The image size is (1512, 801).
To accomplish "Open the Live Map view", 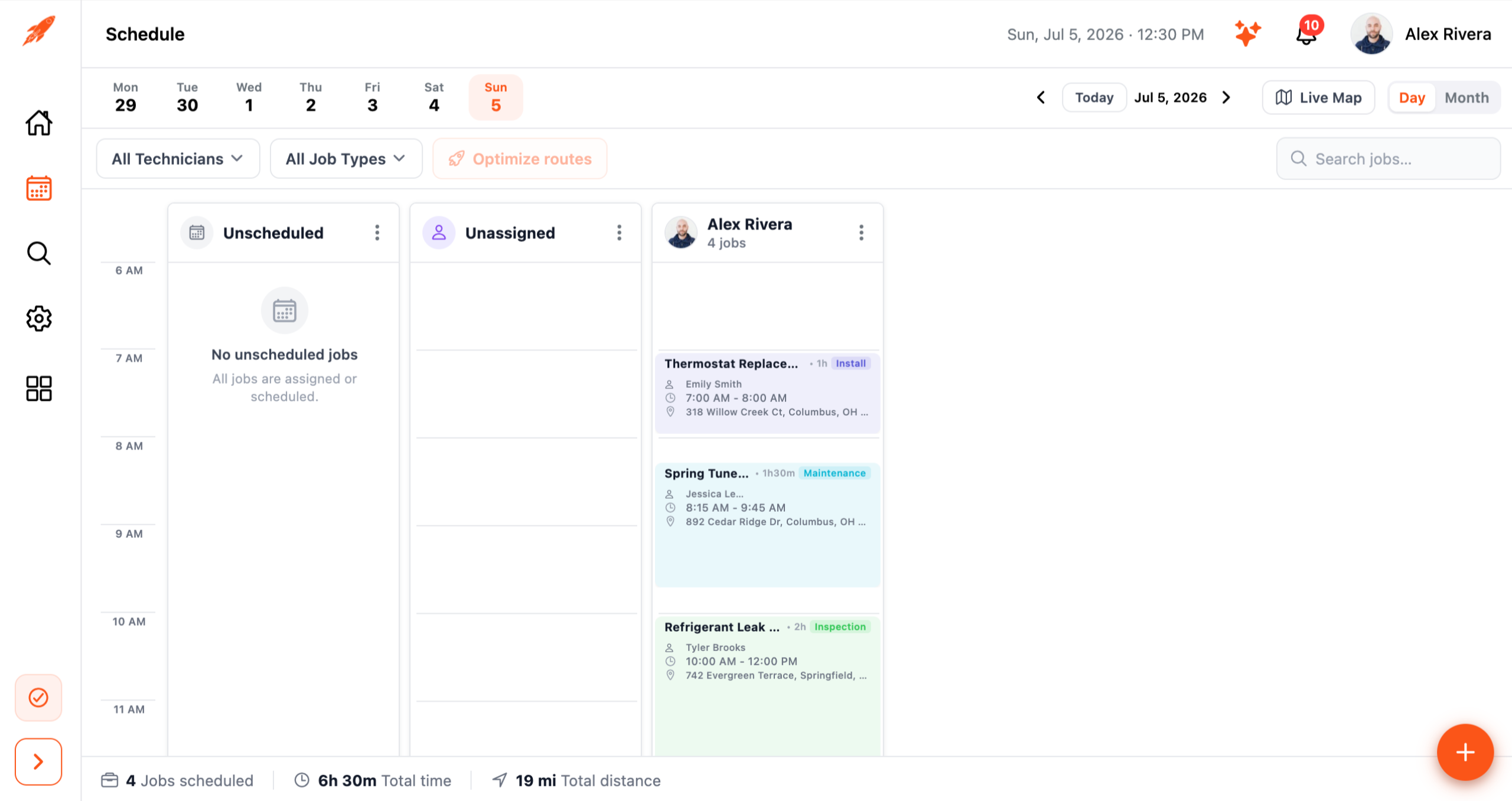I will pos(1318,97).
